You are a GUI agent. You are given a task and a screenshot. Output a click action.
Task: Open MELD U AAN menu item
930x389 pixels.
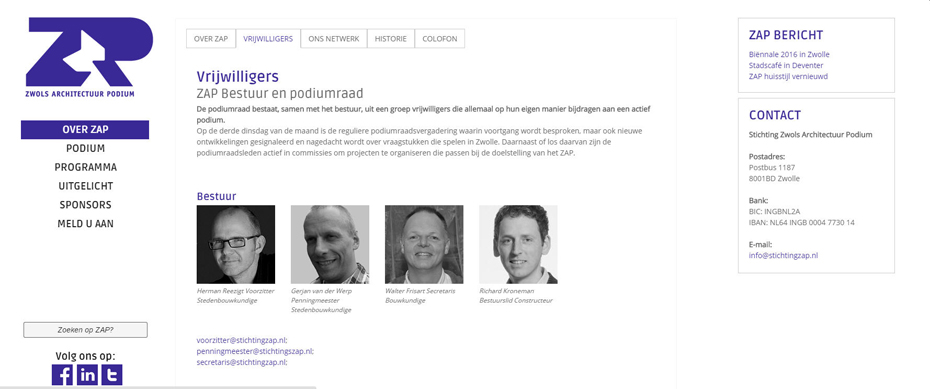click(85, 224)
